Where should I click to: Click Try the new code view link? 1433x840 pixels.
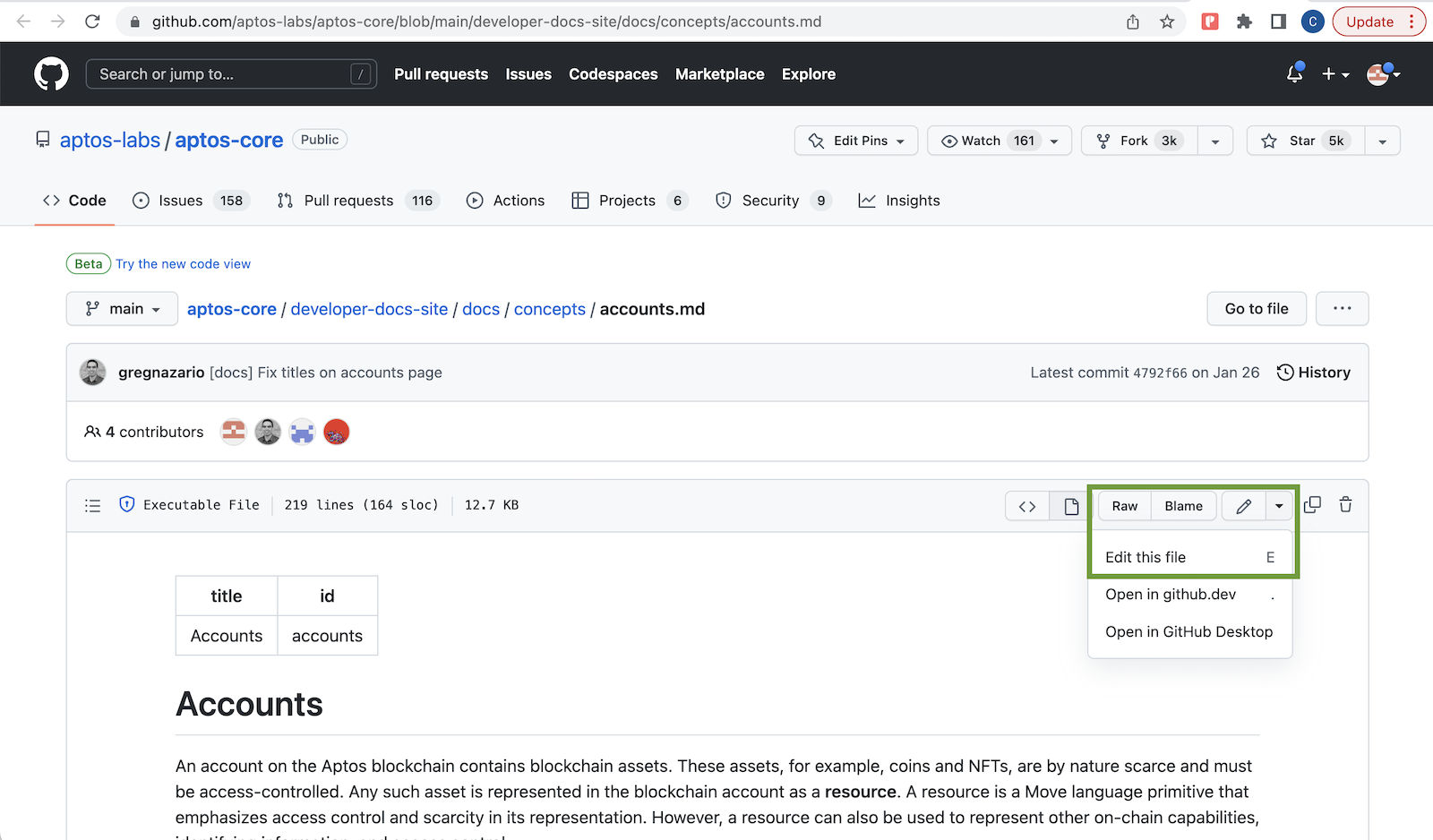pyautogui.click(x=183, y=264)
